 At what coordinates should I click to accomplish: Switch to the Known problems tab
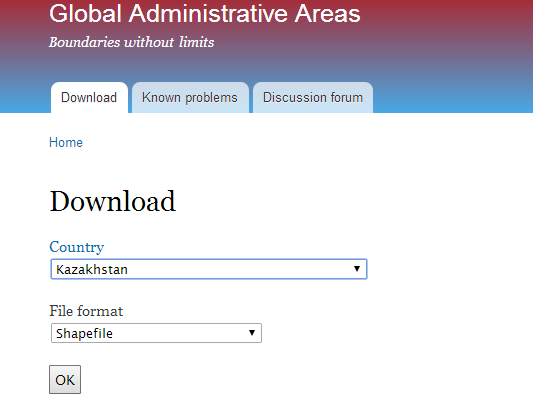pos(190,98)
